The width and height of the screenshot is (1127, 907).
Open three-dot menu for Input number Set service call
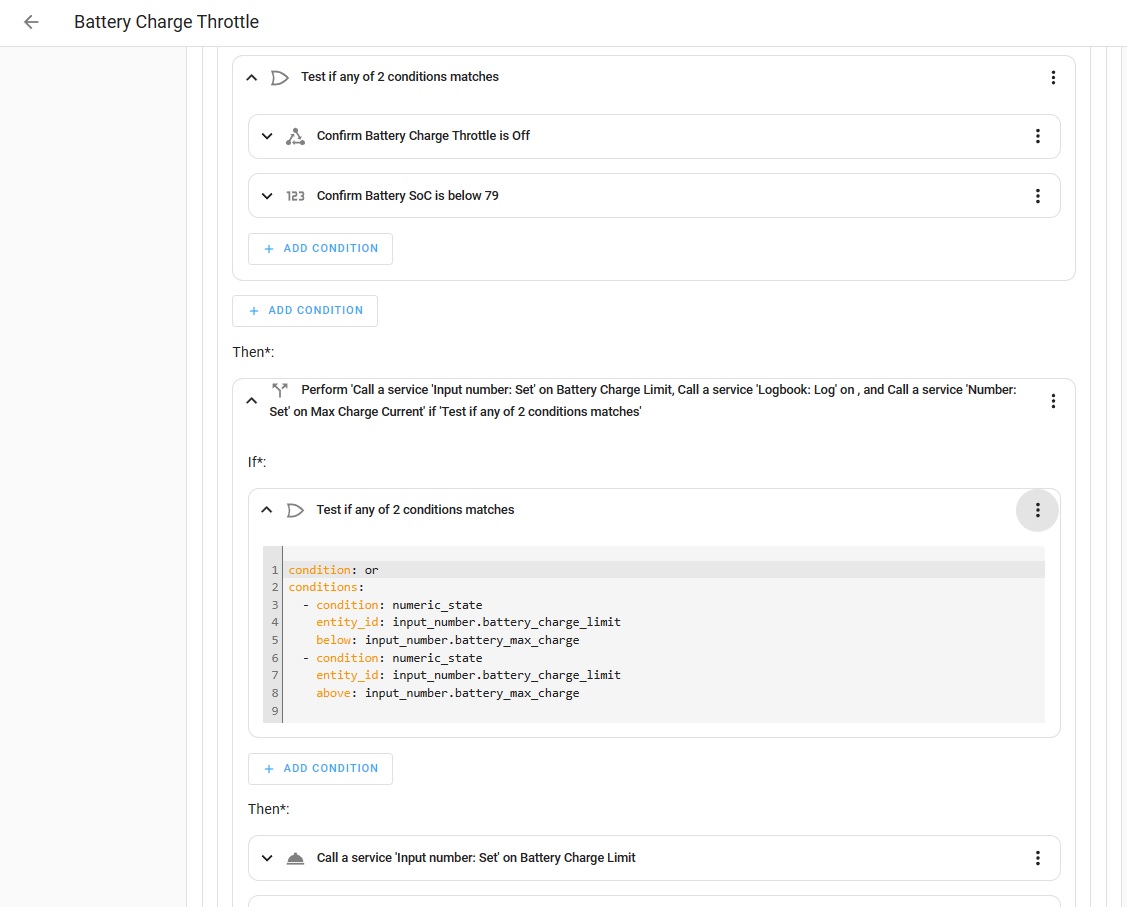(1037, 858)
